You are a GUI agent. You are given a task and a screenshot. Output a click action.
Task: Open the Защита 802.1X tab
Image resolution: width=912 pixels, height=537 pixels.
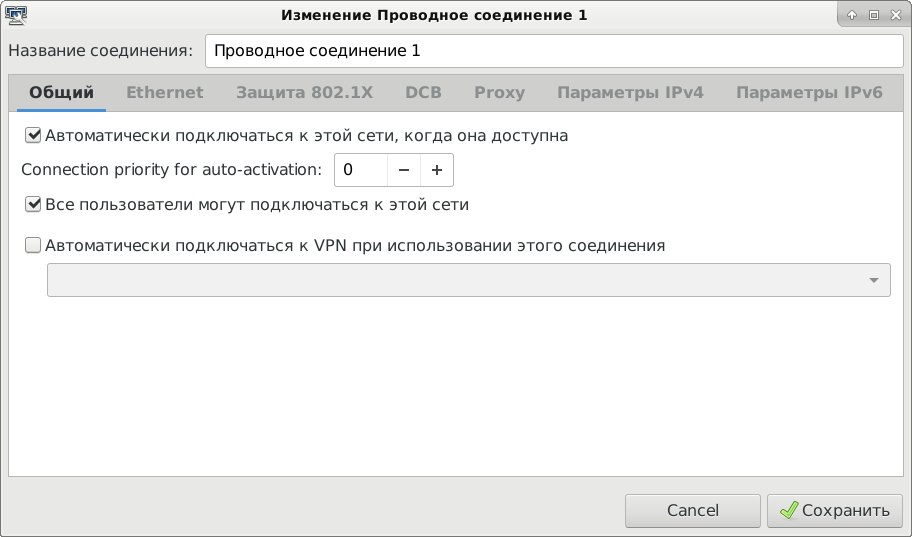(304, 93)
